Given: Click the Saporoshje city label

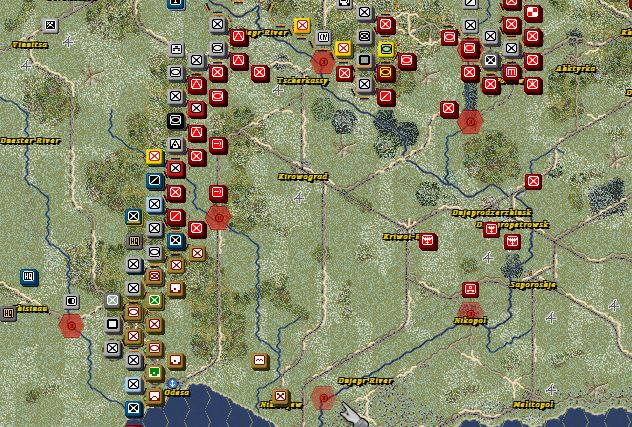Looking at the screenshot, I should point(533,285).
